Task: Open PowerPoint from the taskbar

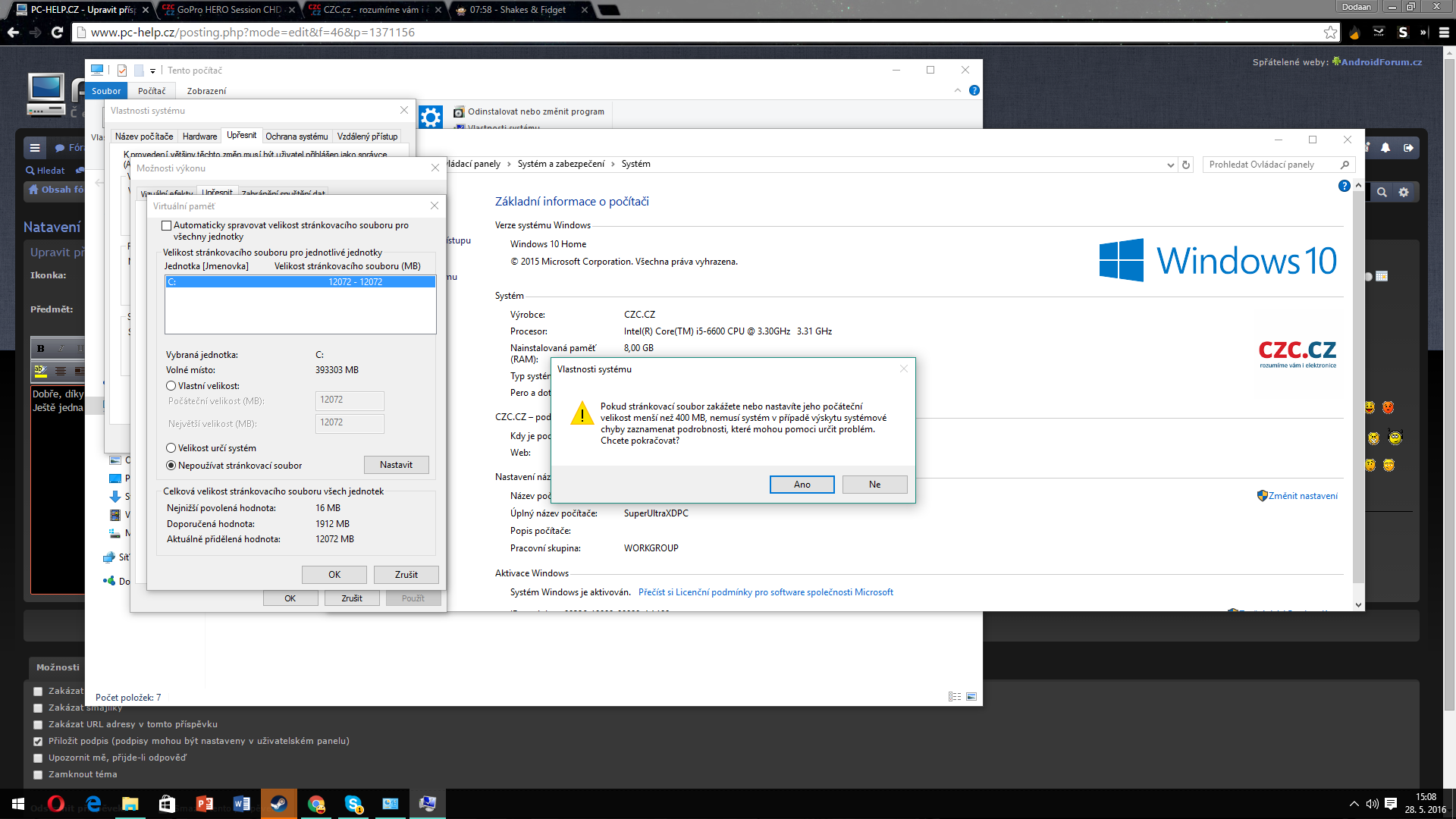Action: [205, 804]
